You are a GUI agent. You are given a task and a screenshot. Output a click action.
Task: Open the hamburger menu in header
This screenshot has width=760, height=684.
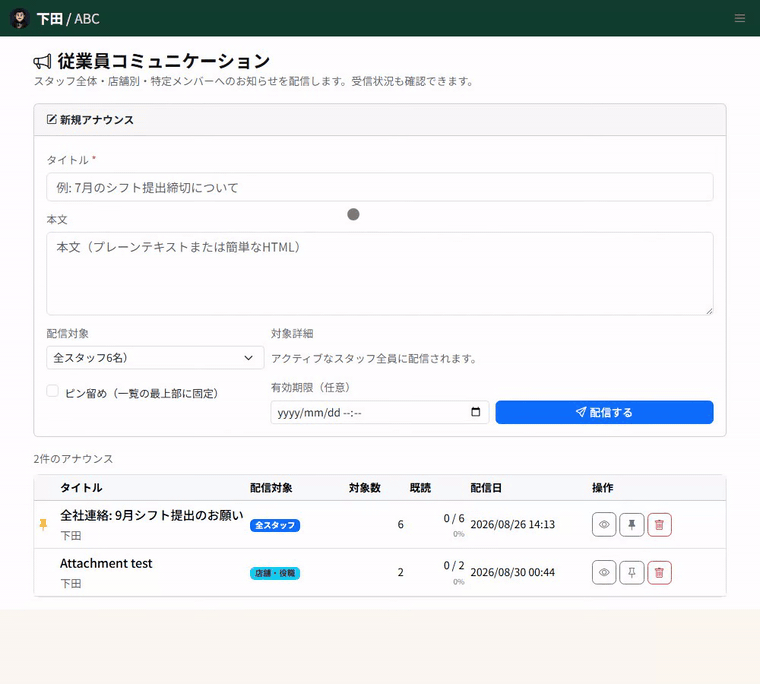[739, 18]
